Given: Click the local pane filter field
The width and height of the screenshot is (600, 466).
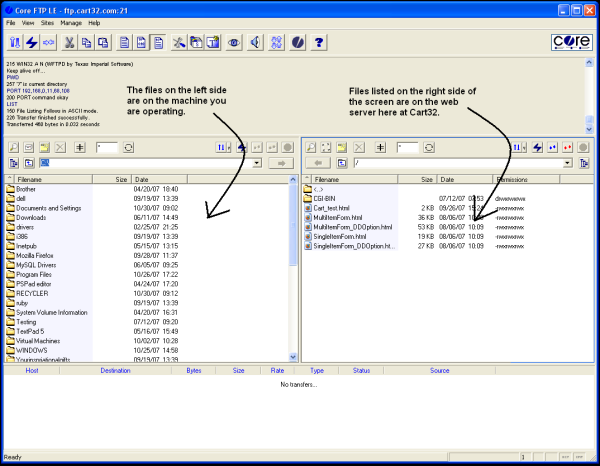Looking at the screenshot, I should 107,147.
